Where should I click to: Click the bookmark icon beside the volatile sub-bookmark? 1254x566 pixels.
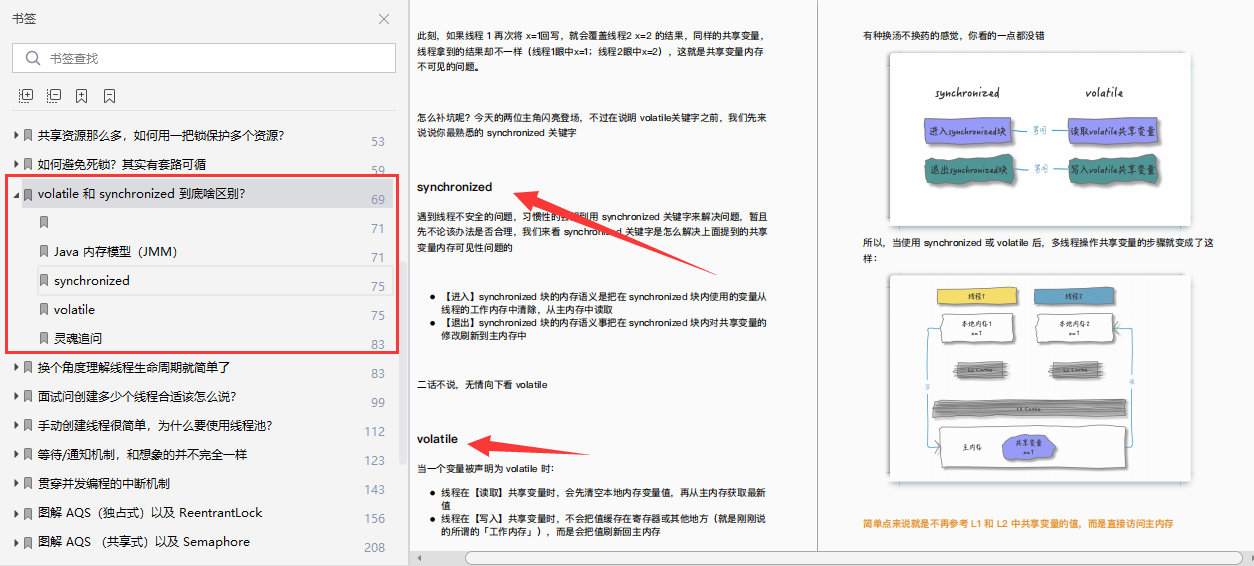click(x=44, y=310)
